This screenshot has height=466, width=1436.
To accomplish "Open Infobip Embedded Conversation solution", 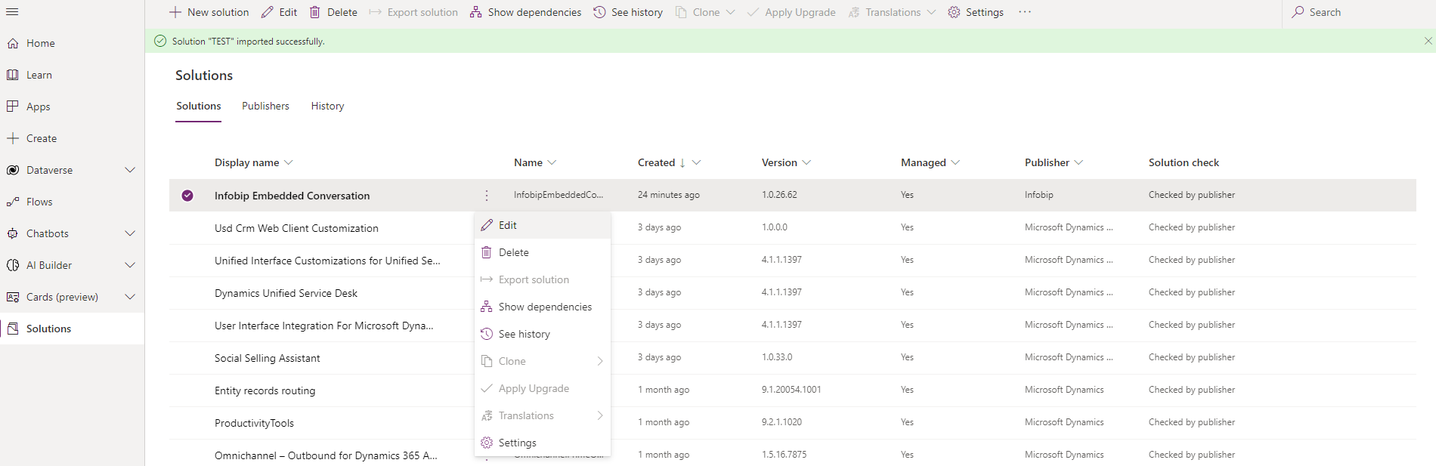I will click(292, 196).
